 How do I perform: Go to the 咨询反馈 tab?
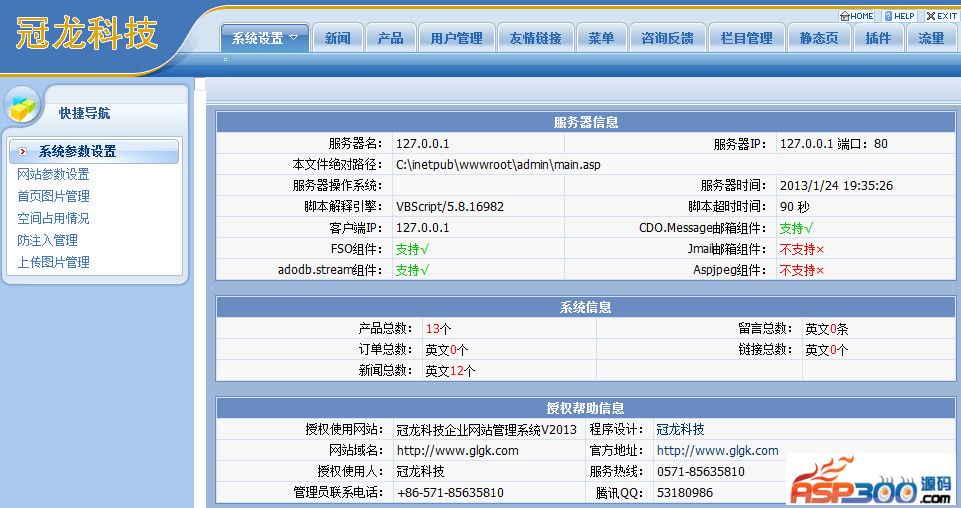[667, 38]
